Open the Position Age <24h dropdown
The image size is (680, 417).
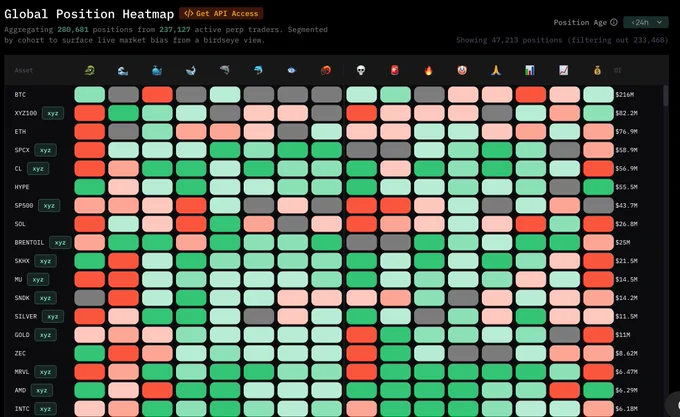tap(646, 22)
